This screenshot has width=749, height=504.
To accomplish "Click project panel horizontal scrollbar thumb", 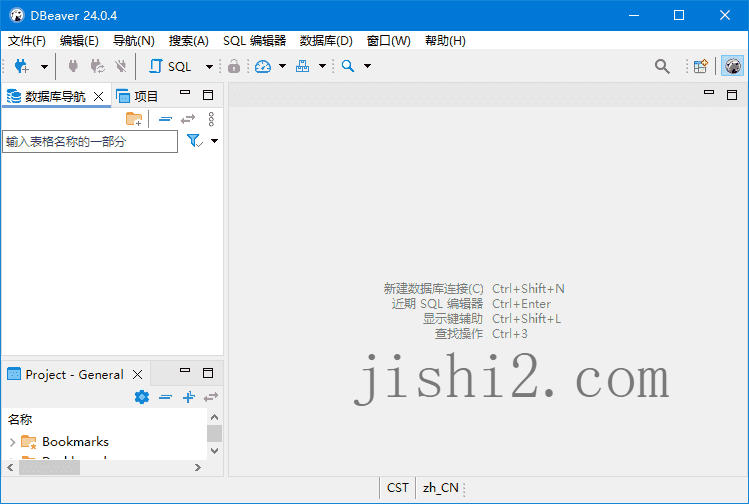I will pyautogui.click(x=49, y=467).
